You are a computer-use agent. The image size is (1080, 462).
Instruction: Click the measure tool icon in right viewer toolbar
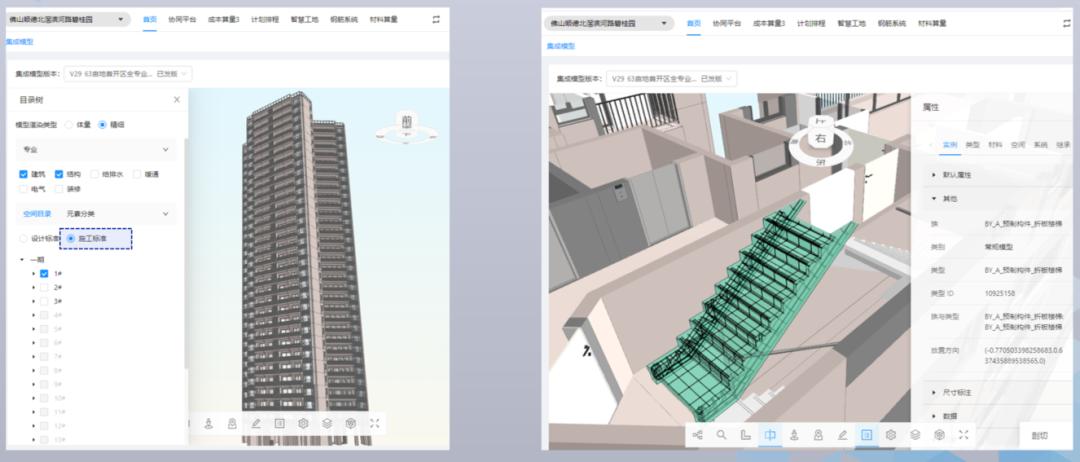[746, 435]
